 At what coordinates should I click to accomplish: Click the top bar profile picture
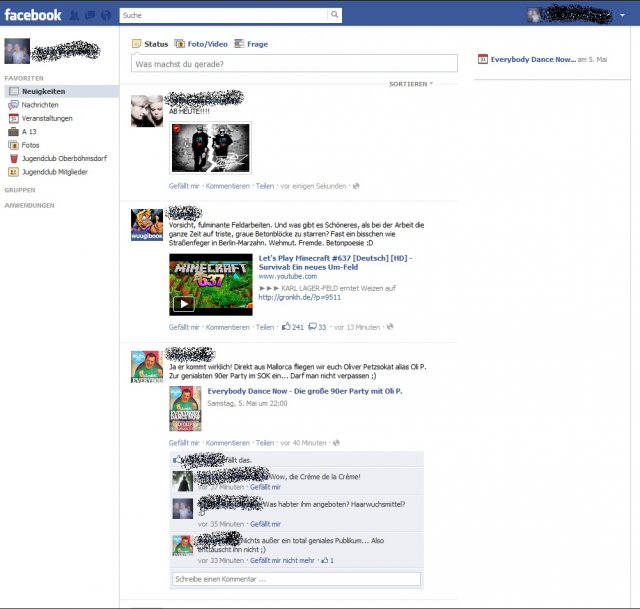[x=533, y=16]
